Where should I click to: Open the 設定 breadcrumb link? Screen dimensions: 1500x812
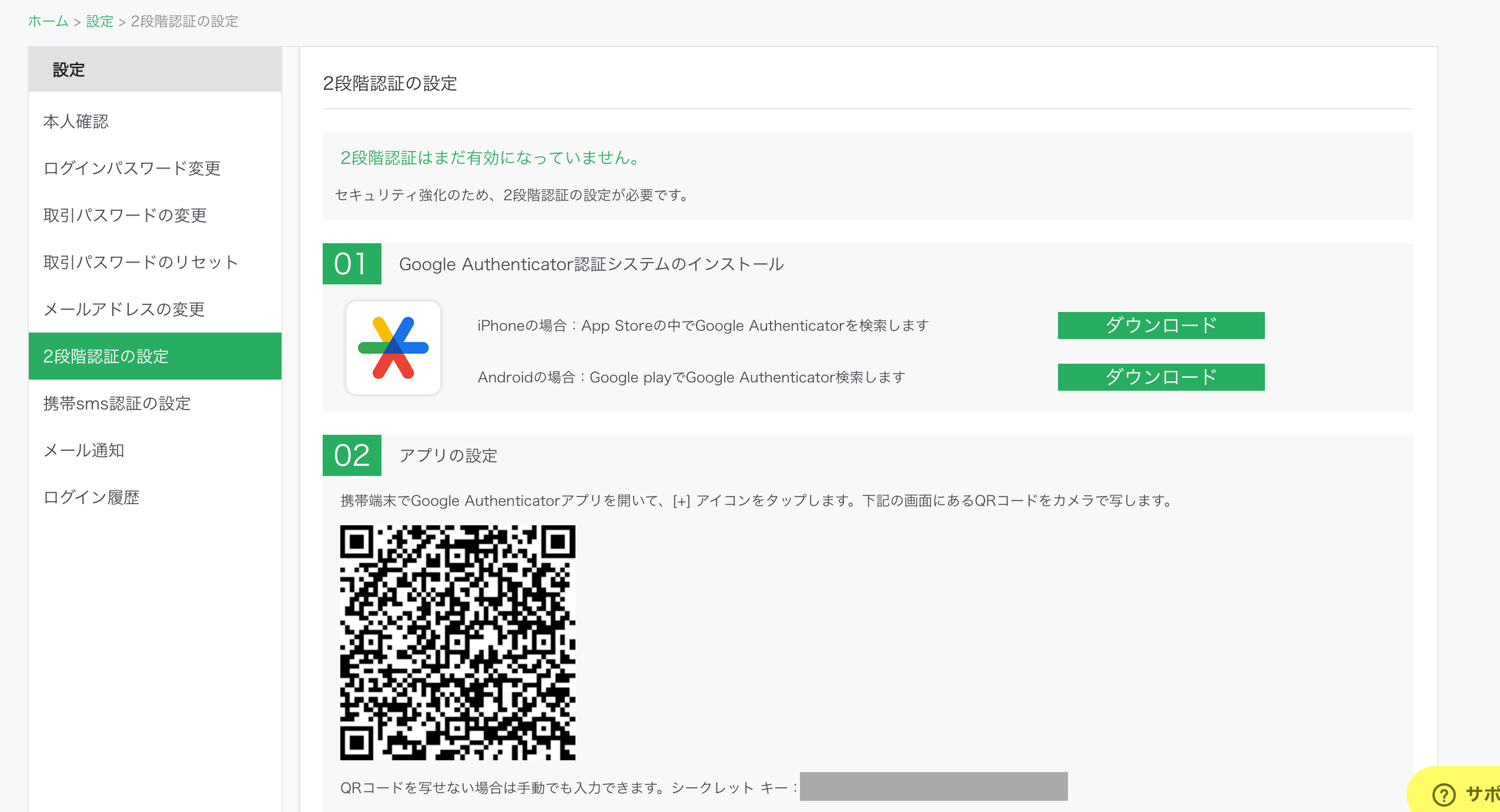[99, 21]
